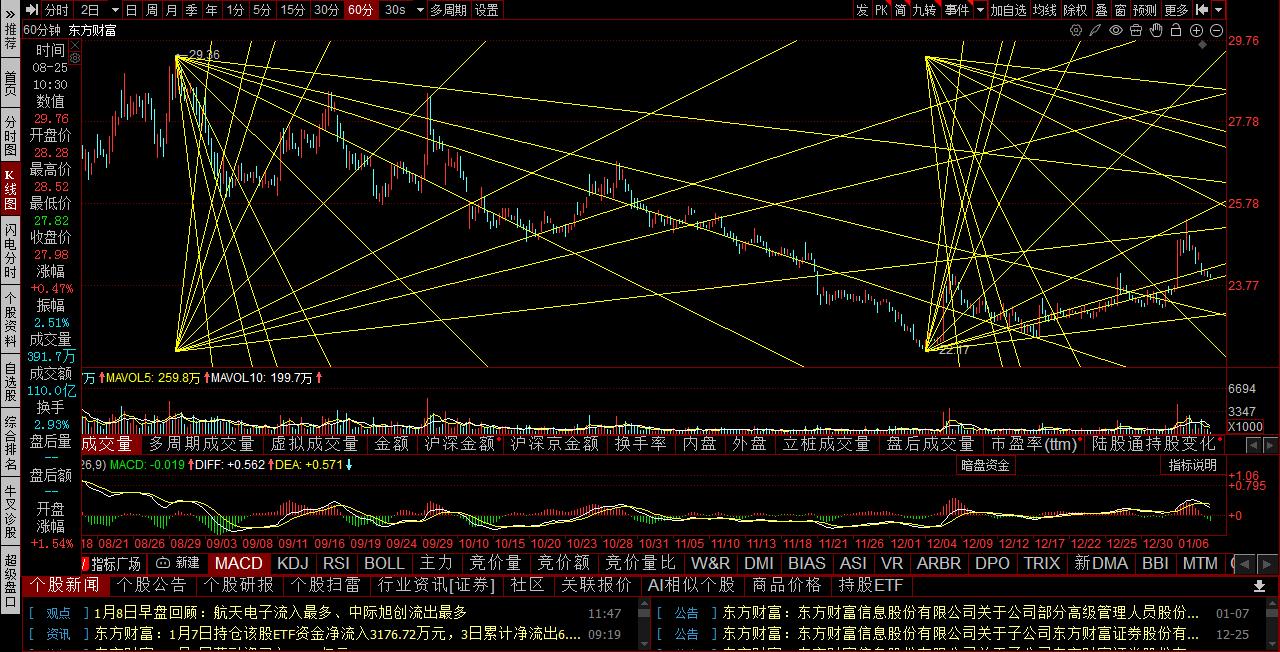Select the 季 quarterly period

192,10
